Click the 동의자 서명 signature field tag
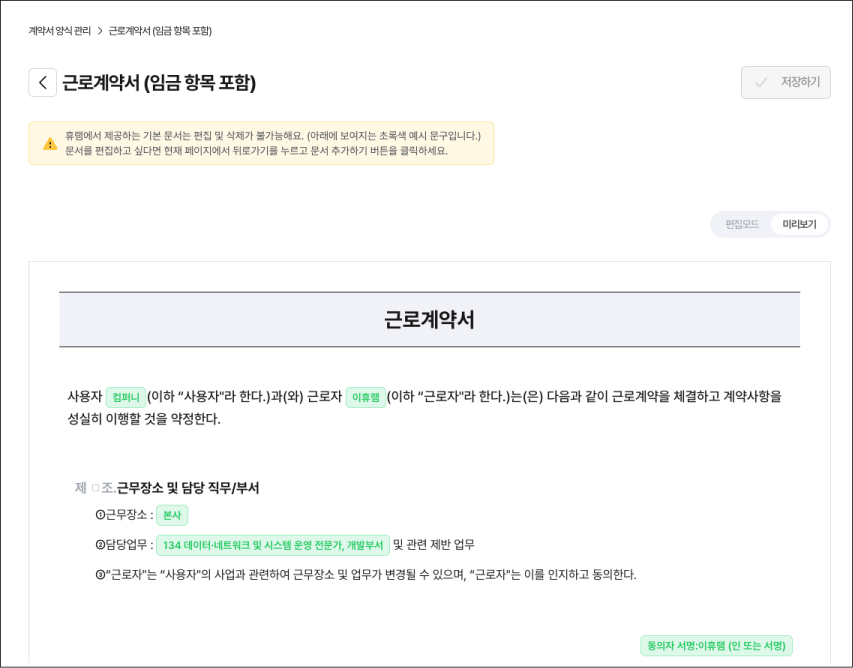Screen dimensions: 853x668 (x=716, y=646)
